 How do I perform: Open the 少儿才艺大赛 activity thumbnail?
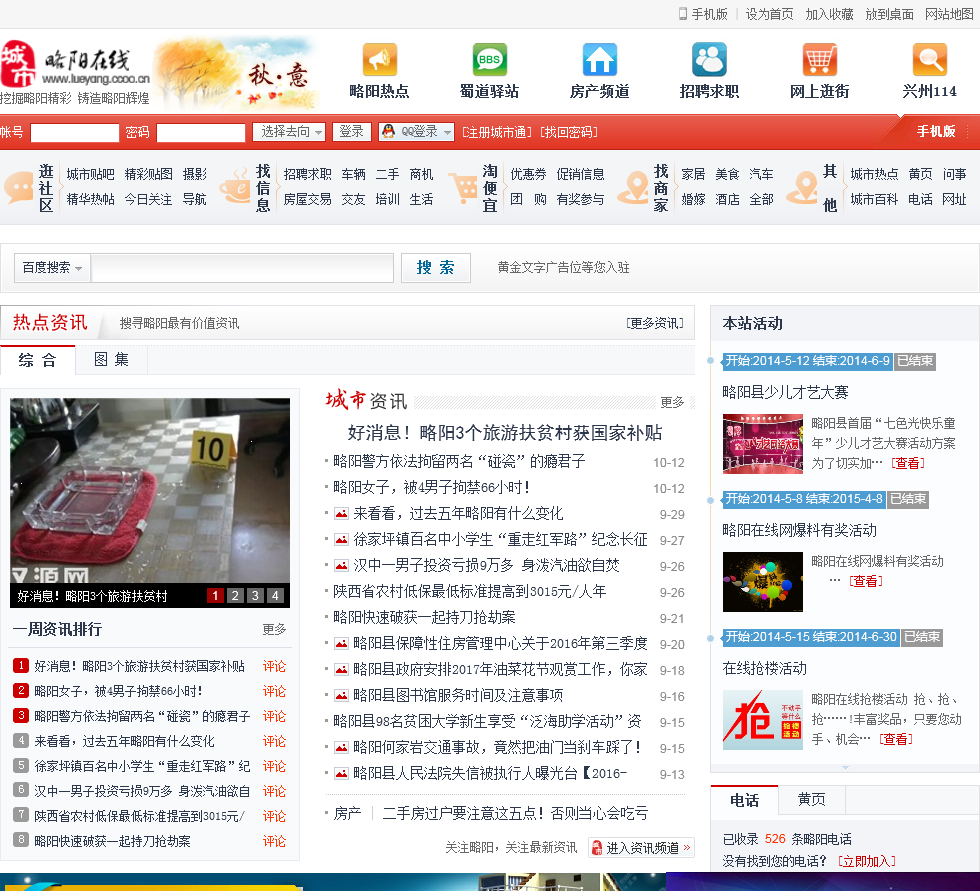click(x=762, y=444)
